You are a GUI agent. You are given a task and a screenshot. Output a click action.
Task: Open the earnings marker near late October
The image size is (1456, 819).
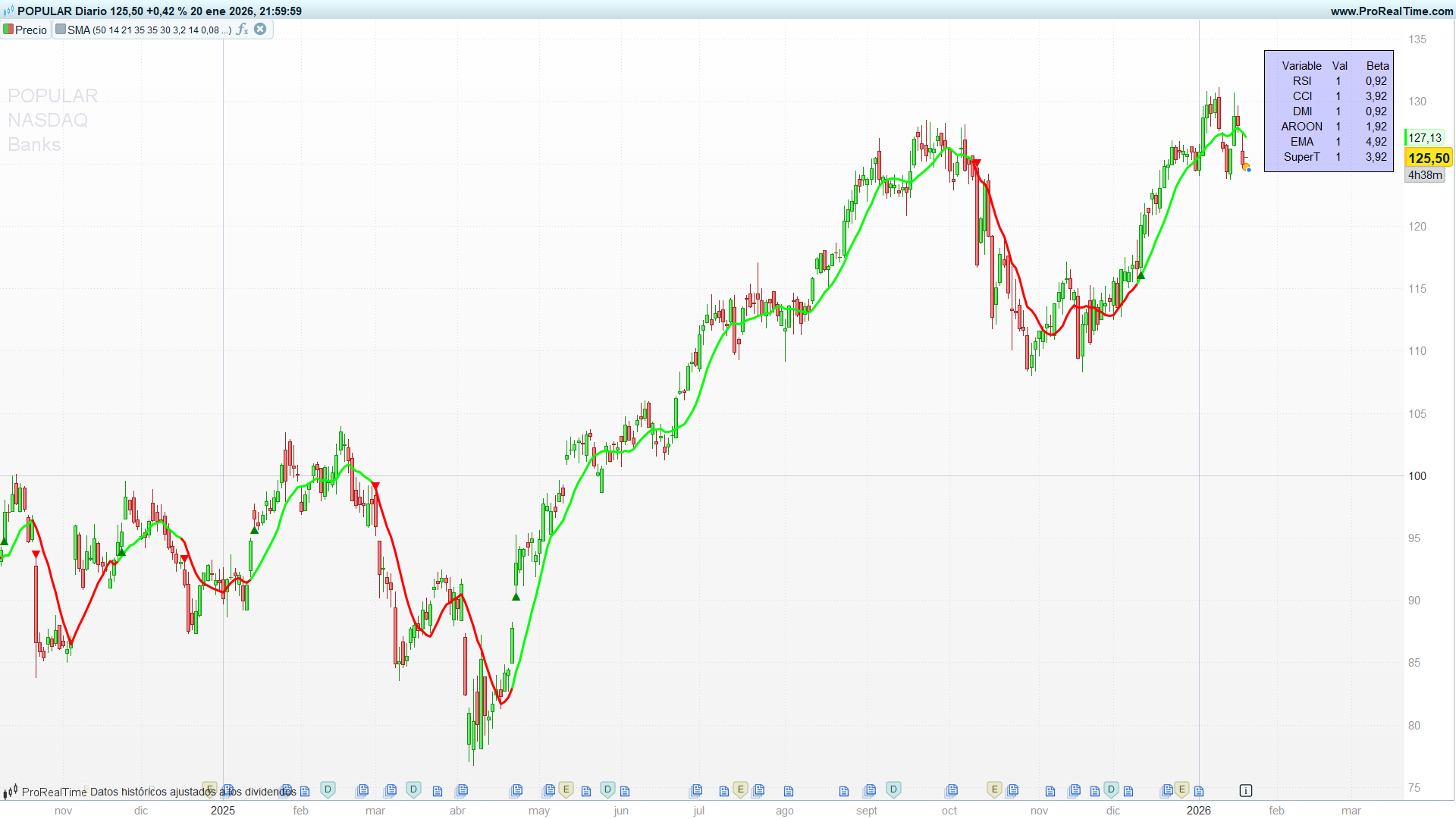pos(994,789)
